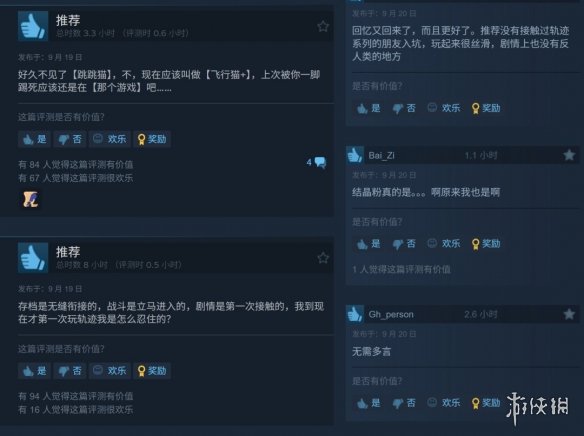Vote 否 on the 跳跳猫 review
Image resolution: width=584 pixels, height=436 pixels.
point(70,139)
